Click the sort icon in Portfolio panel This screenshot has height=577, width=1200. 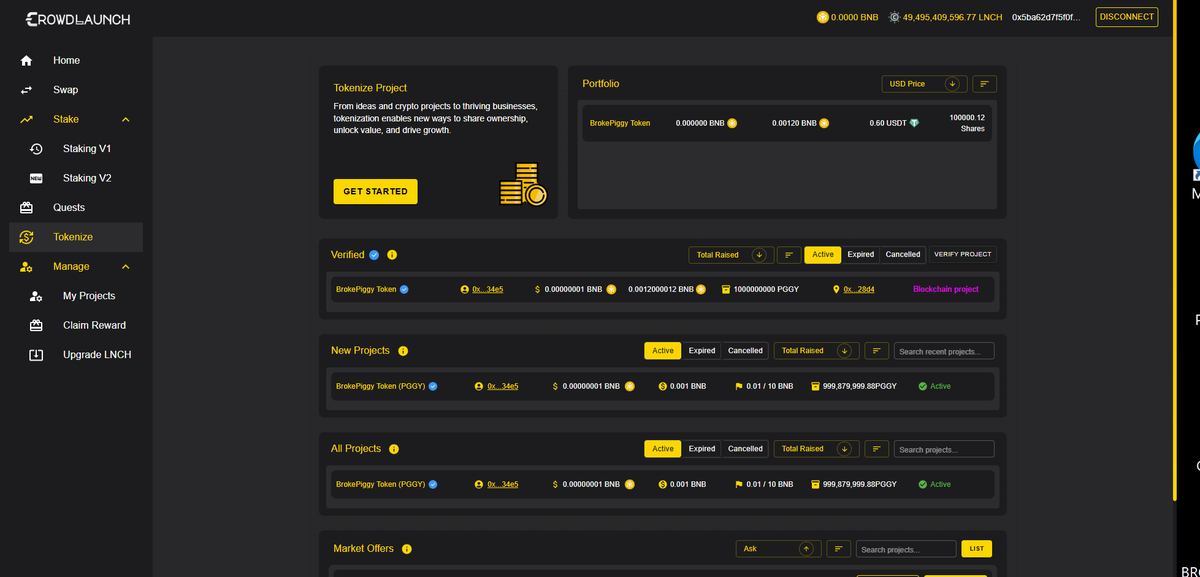984,84
